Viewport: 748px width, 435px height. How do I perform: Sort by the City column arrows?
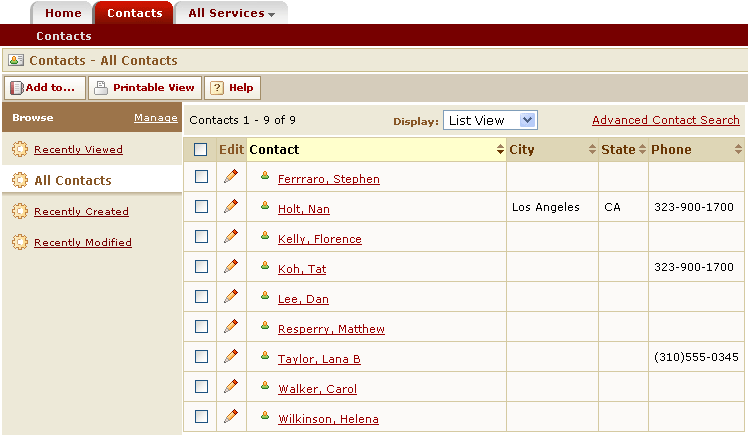tap(592, 149)
